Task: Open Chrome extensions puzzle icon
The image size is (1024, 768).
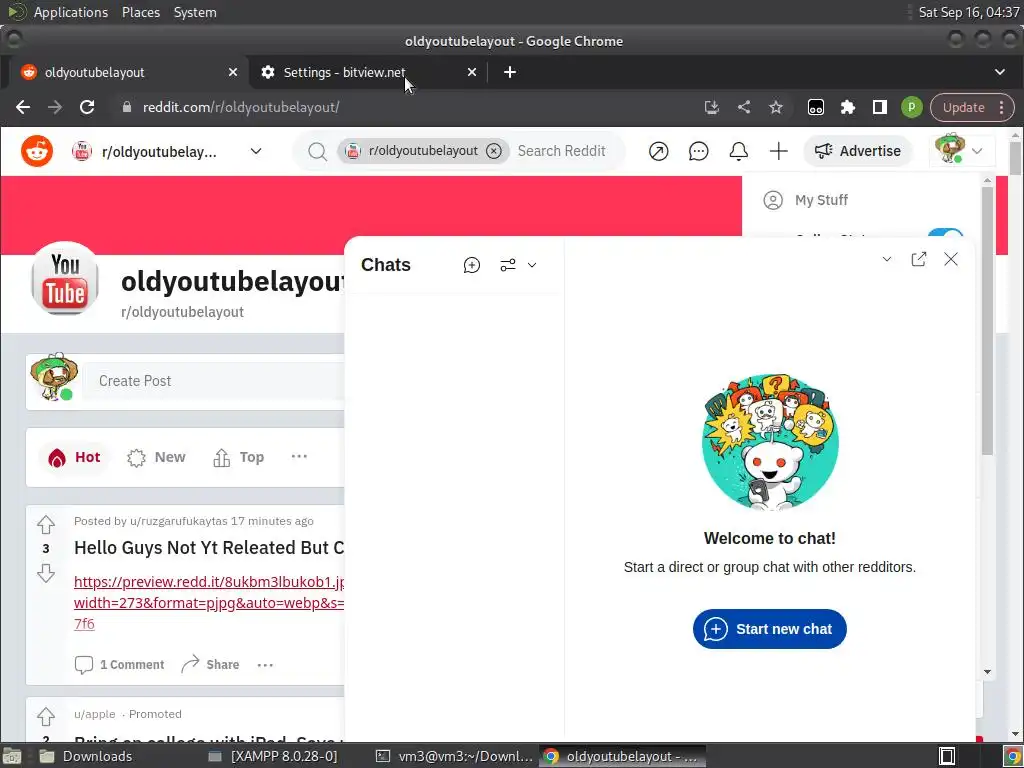Action: pos(848,107)
